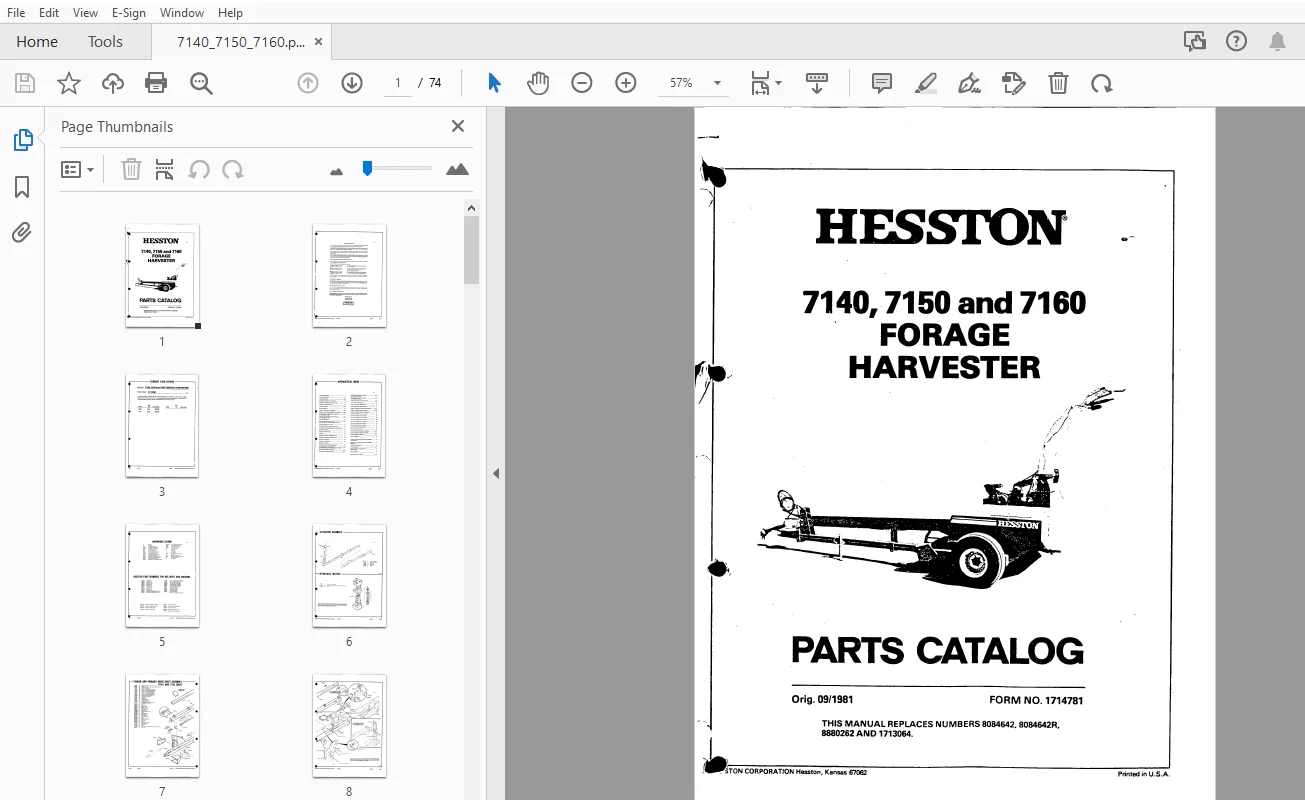Enlarge thumbnails with large mountain icon
The height and width of the screenshot is (800, 1305).
pos(457,170)
